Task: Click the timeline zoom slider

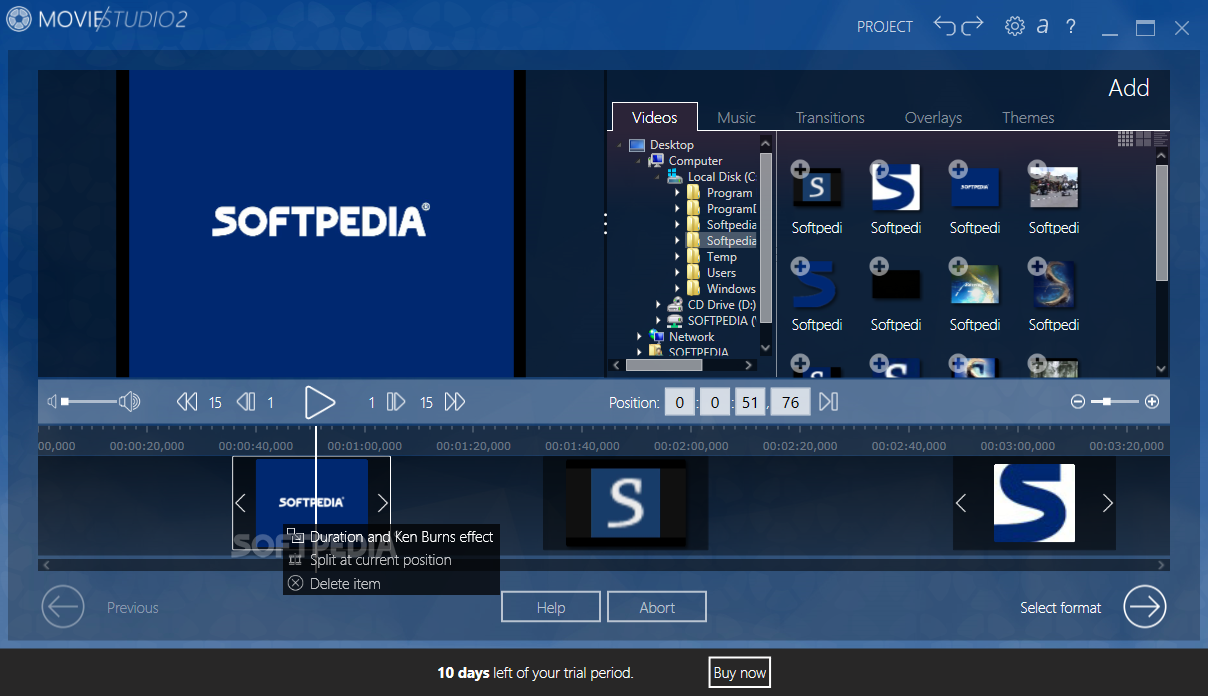Action: [1114, 402]
